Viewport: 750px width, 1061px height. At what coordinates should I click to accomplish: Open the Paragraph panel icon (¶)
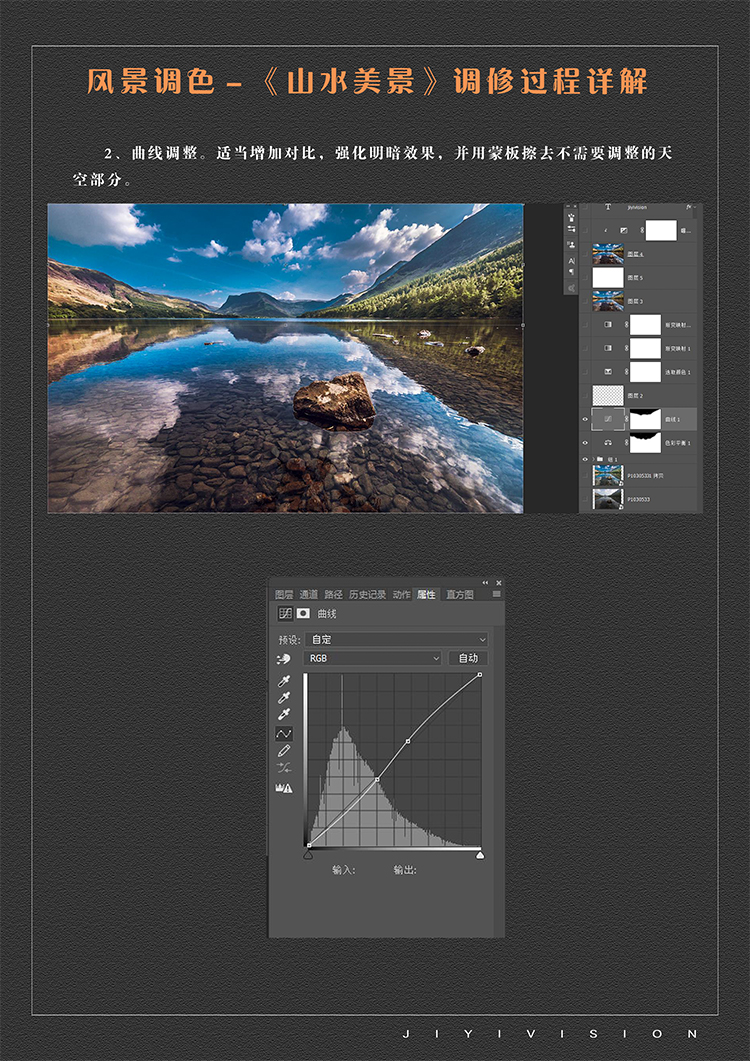coord(571,272)
